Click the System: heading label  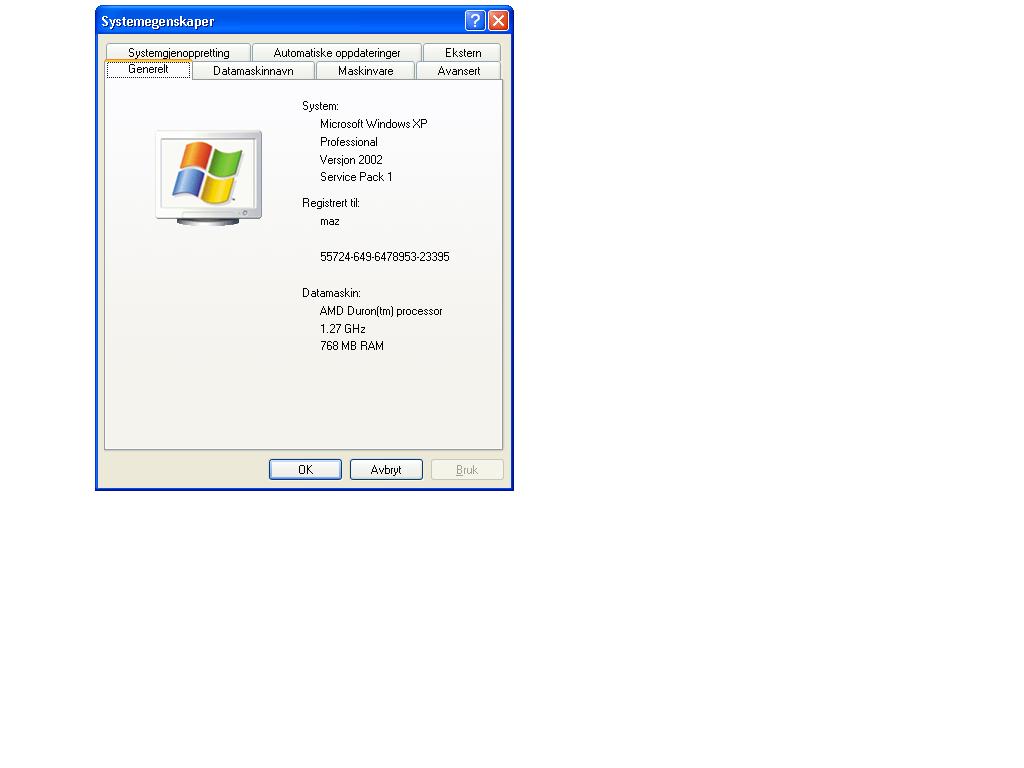pyautogui.click(x=320, y=106)
